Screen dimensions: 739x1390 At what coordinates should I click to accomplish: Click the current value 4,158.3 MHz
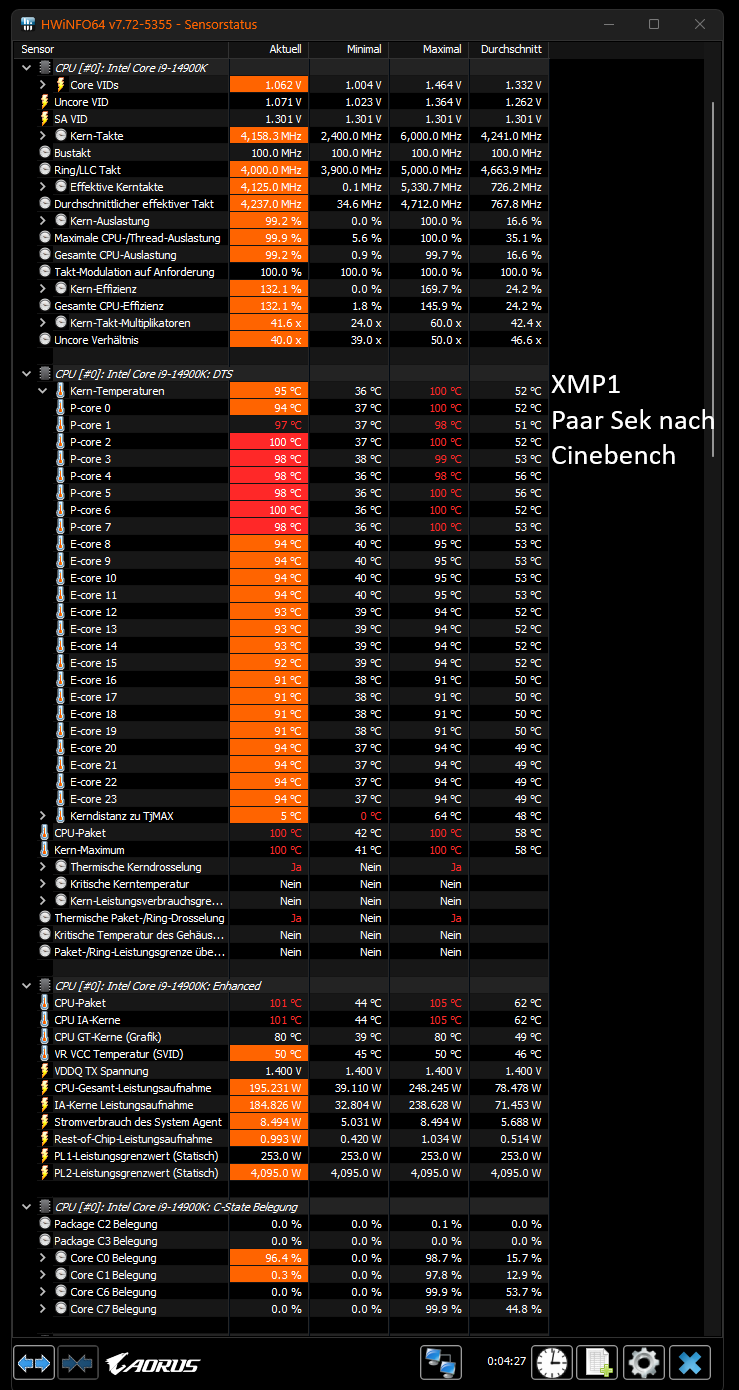pyautogui.click(x=270, y=136)
